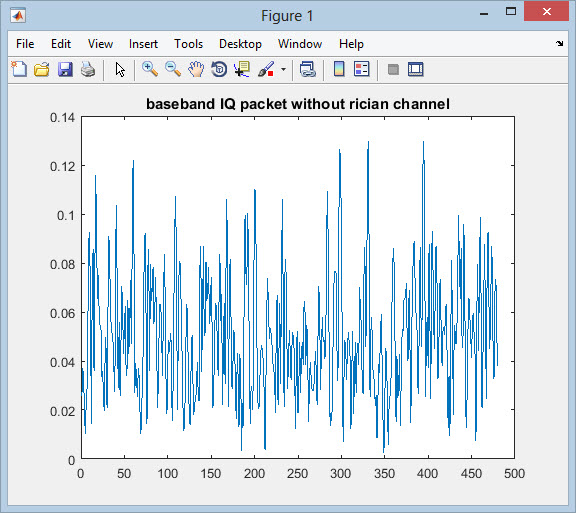Activate the Zoom Out magnifier tool
This screenshot has height=513, width=576.
pos(173,69)
